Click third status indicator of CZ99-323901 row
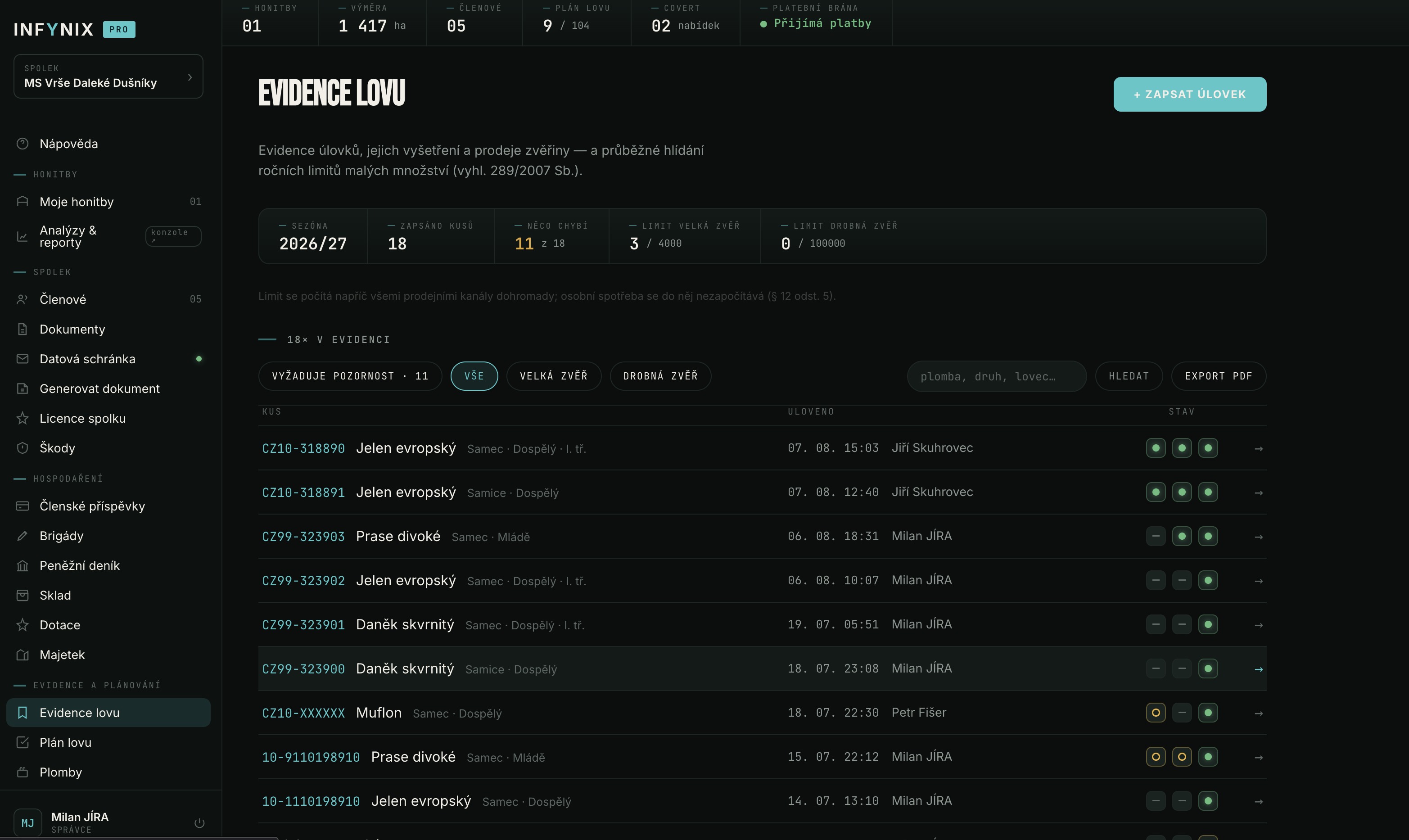Screen dimensions: 1409x840 click(x=1207, y=624)
